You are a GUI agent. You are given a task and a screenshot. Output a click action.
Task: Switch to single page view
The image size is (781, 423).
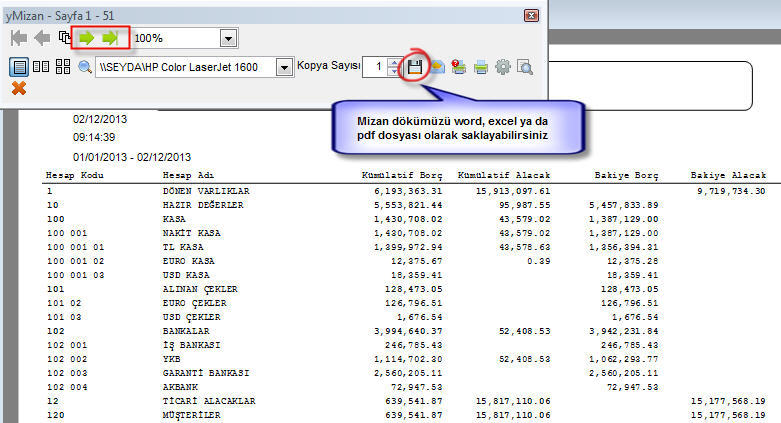(x=19, y=67)
